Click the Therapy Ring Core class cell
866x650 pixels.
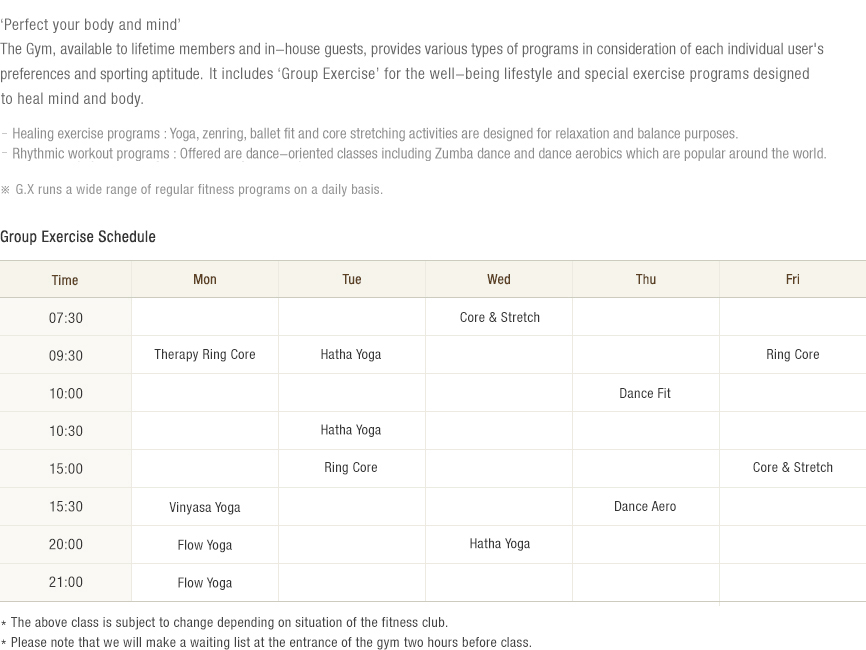click(x=205, y=355)
